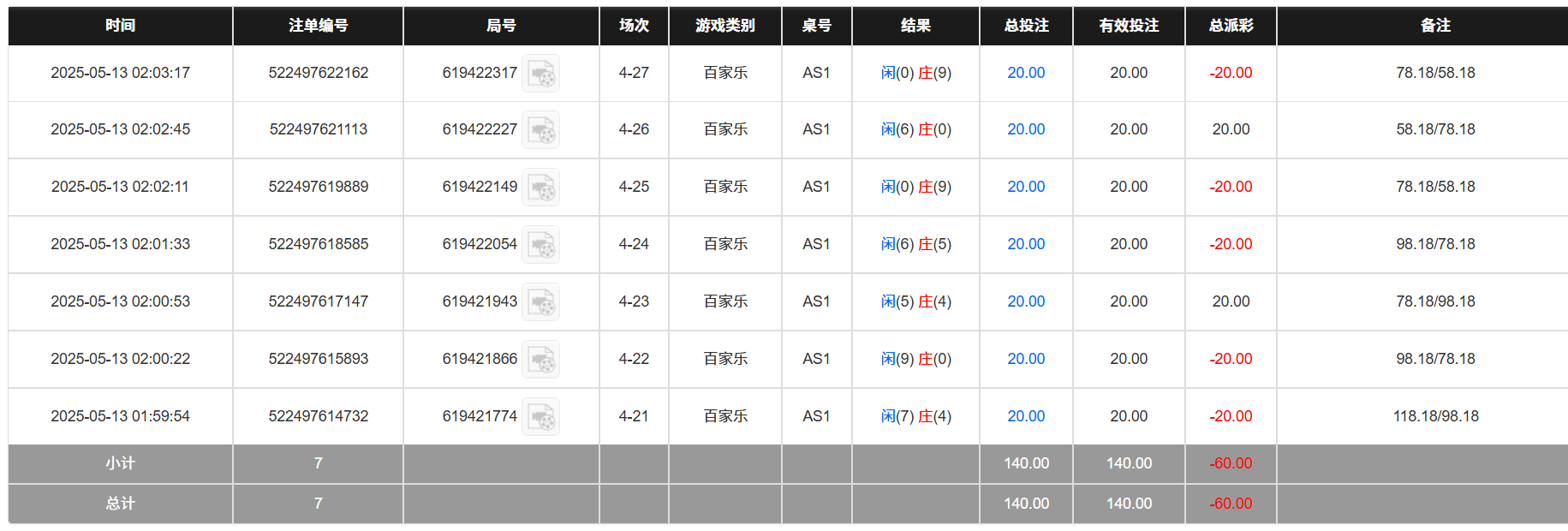Viewport: 1568px width, 531px height.
Task: Select the 备注 column header
Action: coord(1435,26)
